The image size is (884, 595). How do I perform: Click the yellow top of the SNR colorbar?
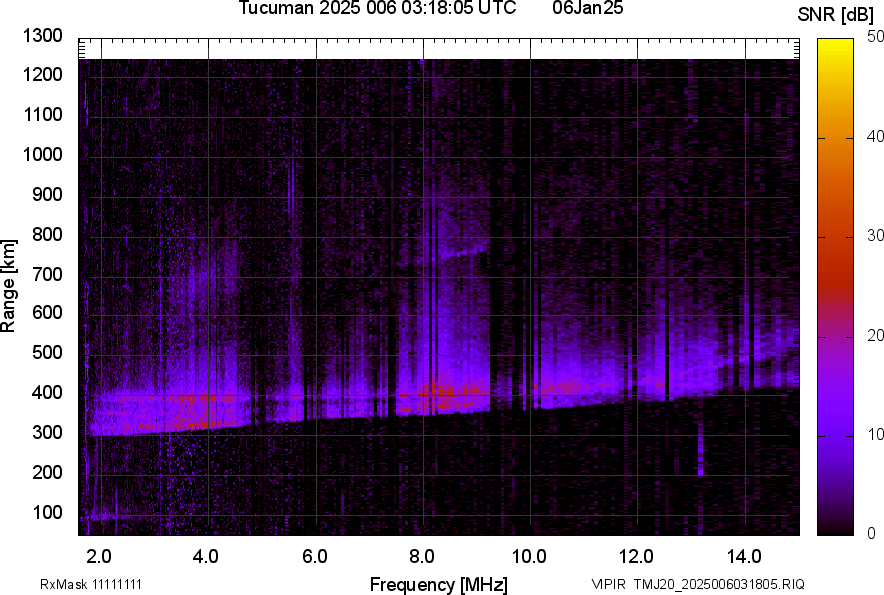coord(835,45)
